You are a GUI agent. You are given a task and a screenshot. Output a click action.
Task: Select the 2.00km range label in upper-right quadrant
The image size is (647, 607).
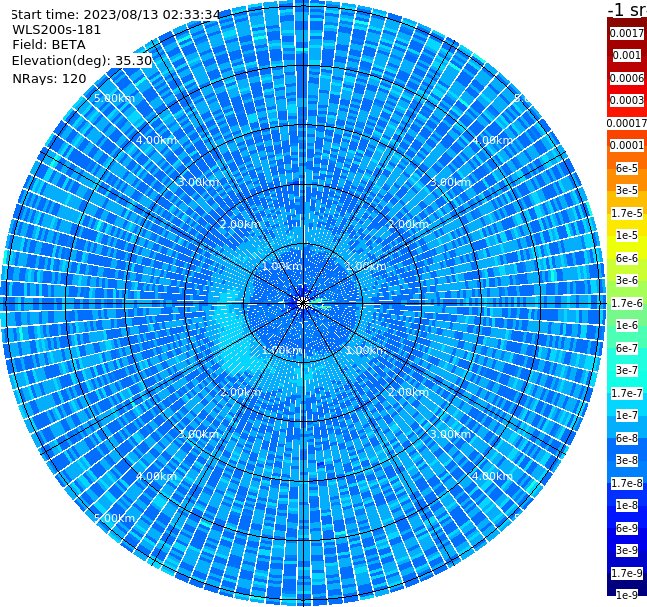point(408,224)
